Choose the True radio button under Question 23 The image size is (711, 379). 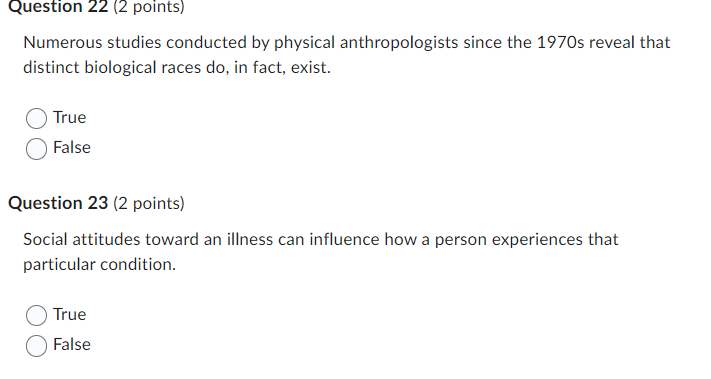[36, 315]
